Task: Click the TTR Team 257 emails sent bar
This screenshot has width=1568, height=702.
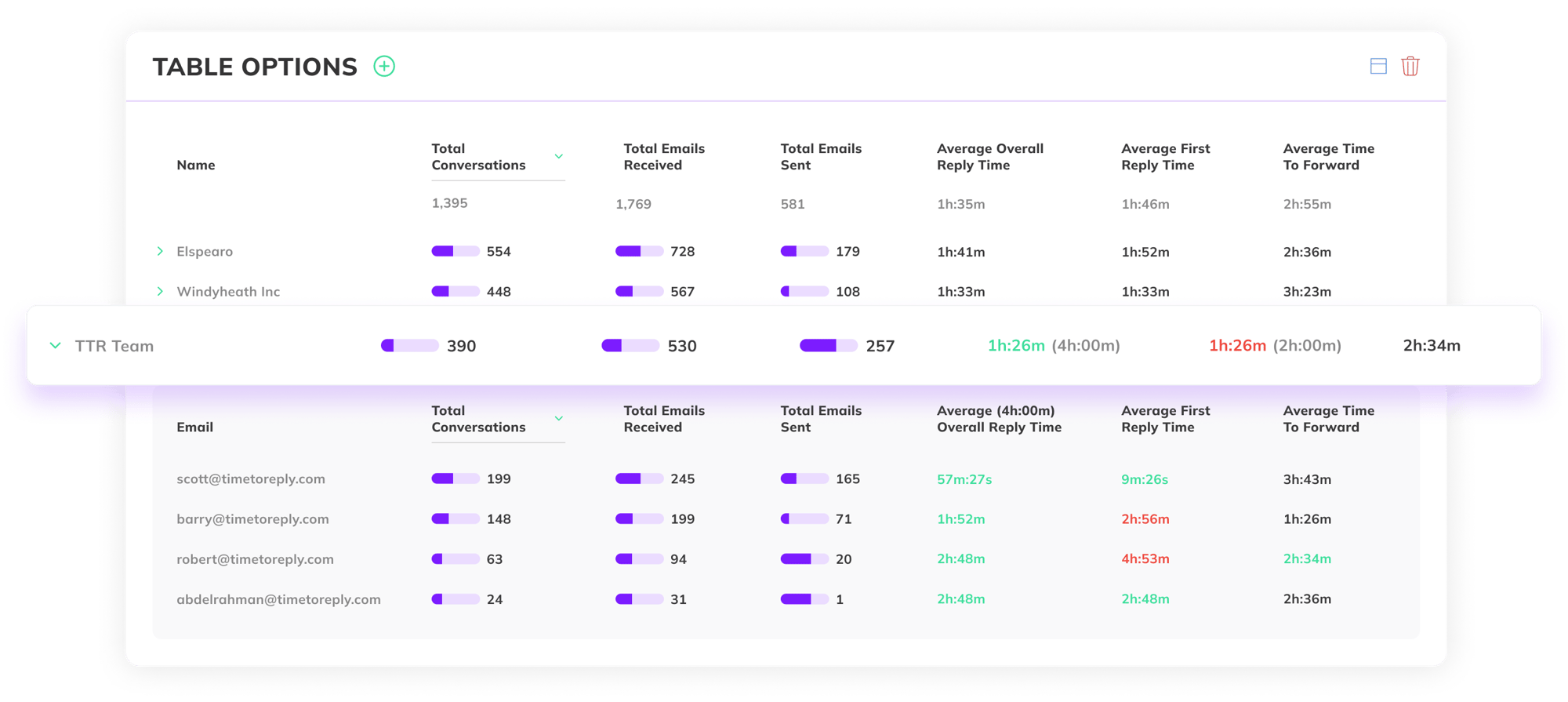Action: tap(829, 346)
